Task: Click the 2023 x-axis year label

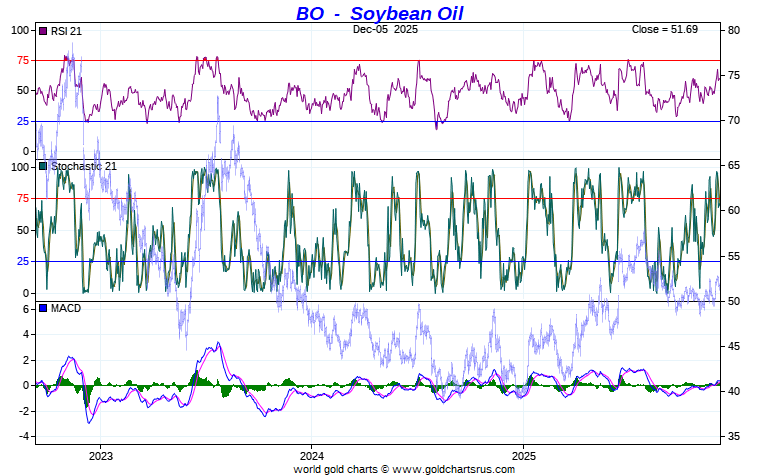Action: point(101,456)
